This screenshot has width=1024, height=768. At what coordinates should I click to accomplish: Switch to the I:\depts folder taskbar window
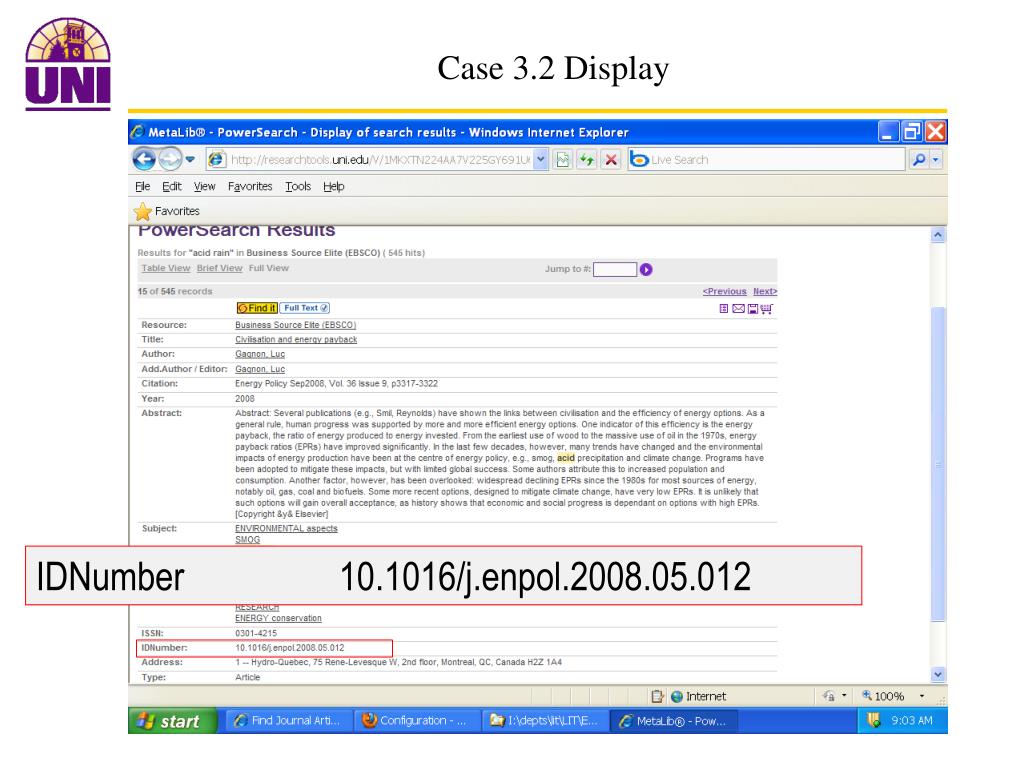pos(543,720)
